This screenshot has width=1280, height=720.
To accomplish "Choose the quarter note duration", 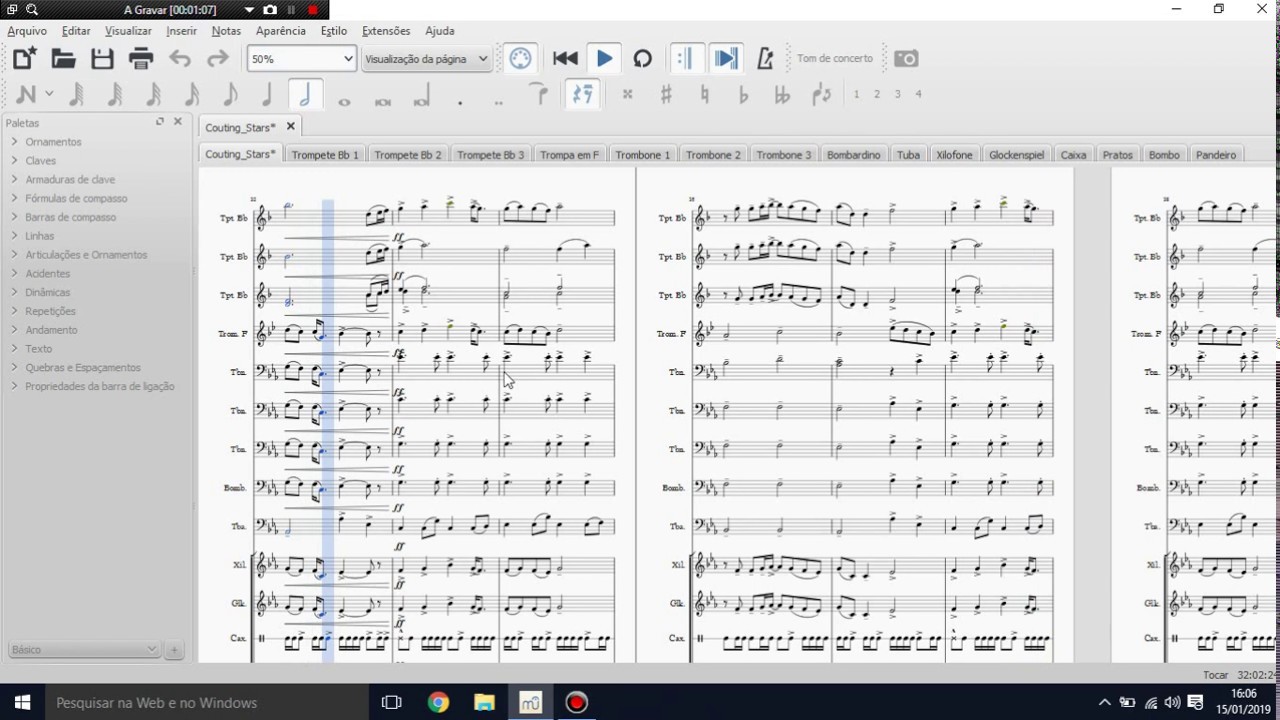I will (x=267, y=95).
